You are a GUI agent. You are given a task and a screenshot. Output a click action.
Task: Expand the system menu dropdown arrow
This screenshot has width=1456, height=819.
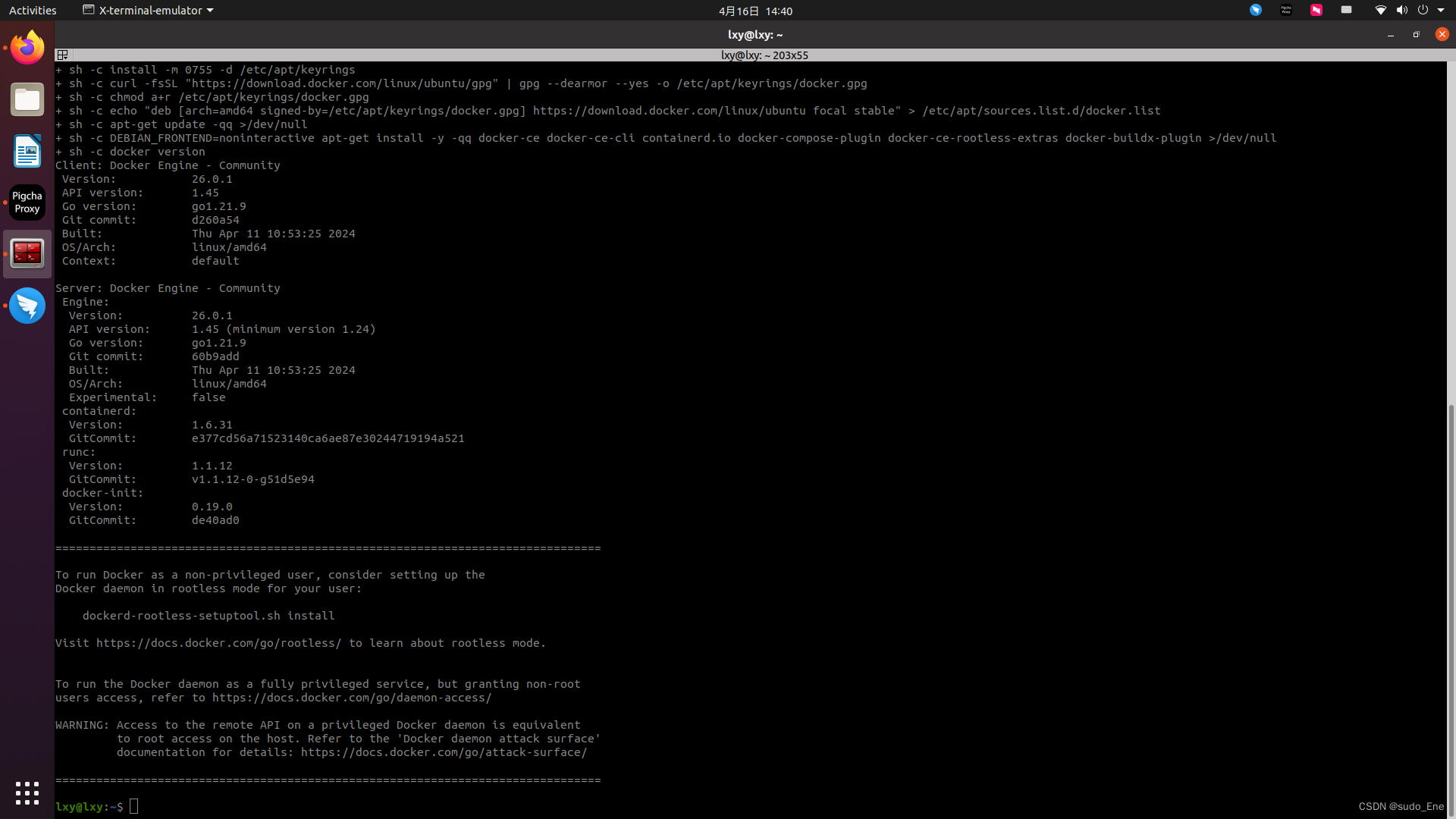[x=1441, y=11]
